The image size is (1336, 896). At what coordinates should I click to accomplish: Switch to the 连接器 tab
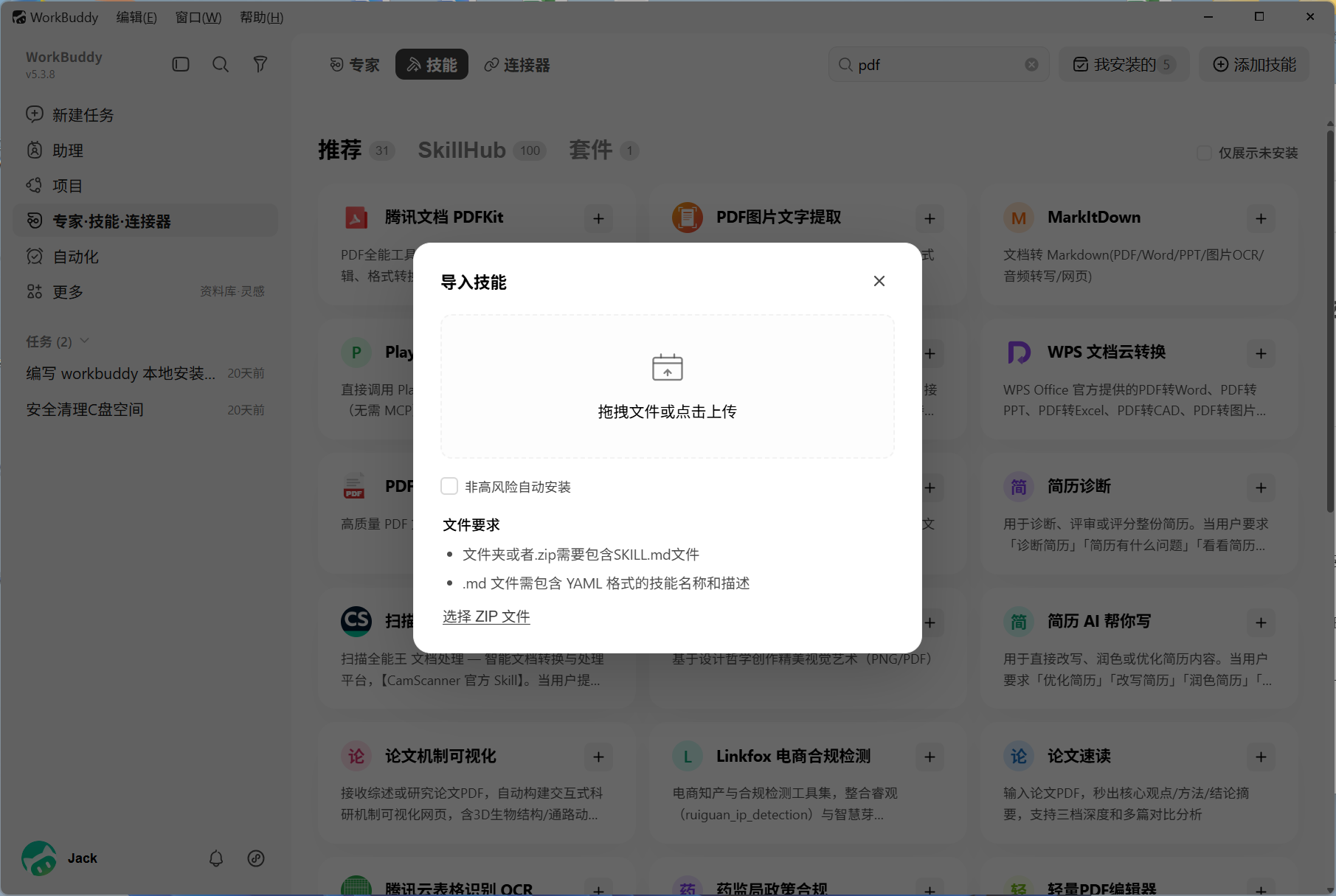pos(517,65)
